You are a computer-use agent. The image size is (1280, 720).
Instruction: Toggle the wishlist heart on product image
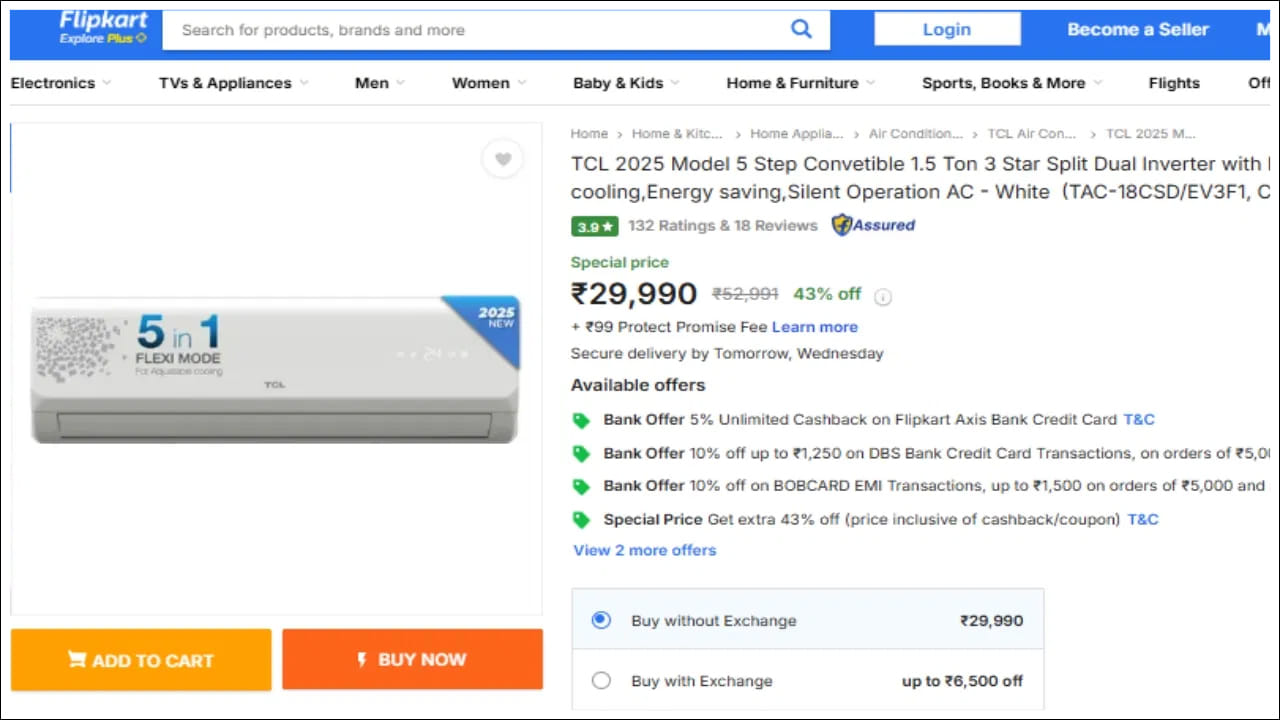[x=503, y=159]
